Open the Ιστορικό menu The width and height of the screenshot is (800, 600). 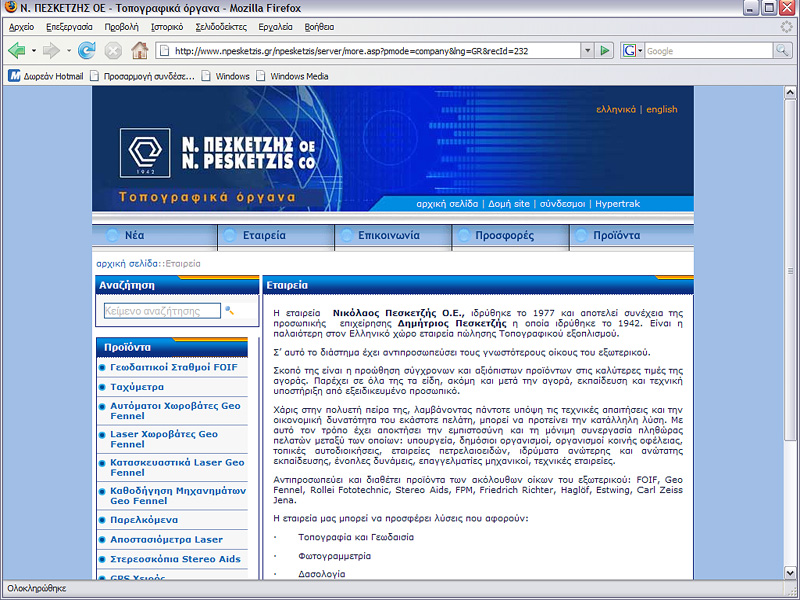(167, 27)
